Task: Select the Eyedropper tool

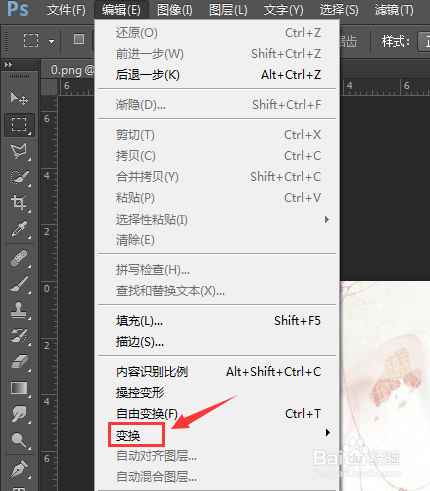Action: (x=19, y=229)
